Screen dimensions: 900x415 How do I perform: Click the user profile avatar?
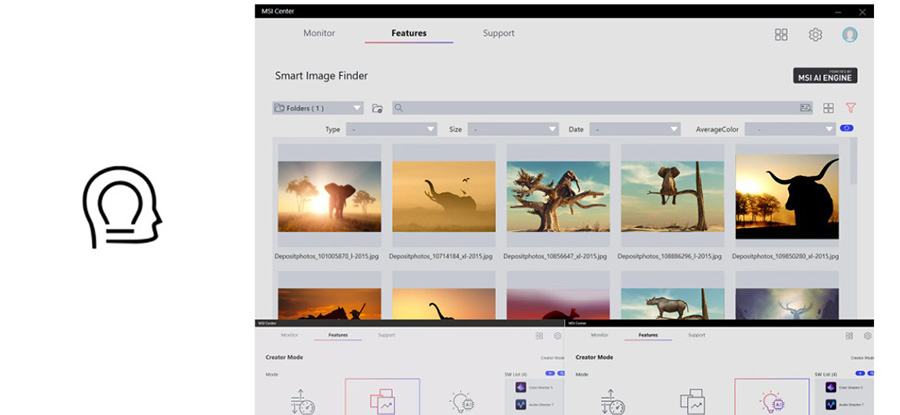(x=850, y=34)
